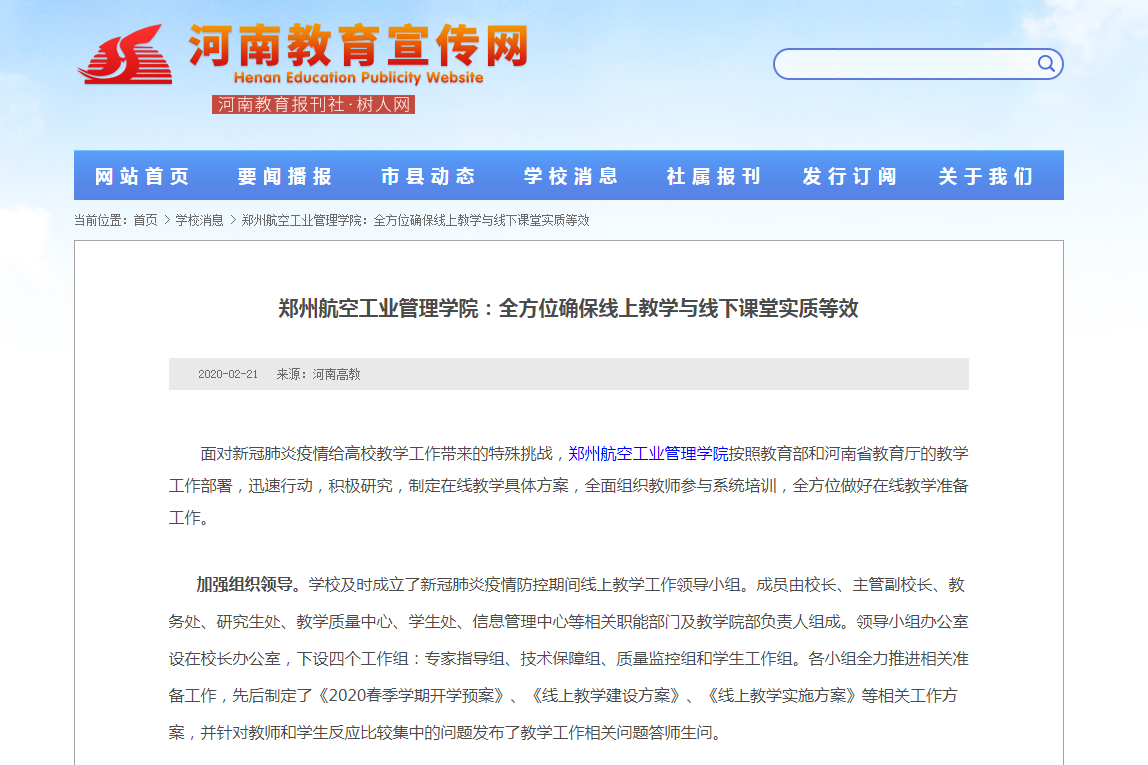Go to 首页 in breadcrumb
Image resolution: width=1148 pixels, height=765 pixels.
pyautogui.click(x=145, y=220)
